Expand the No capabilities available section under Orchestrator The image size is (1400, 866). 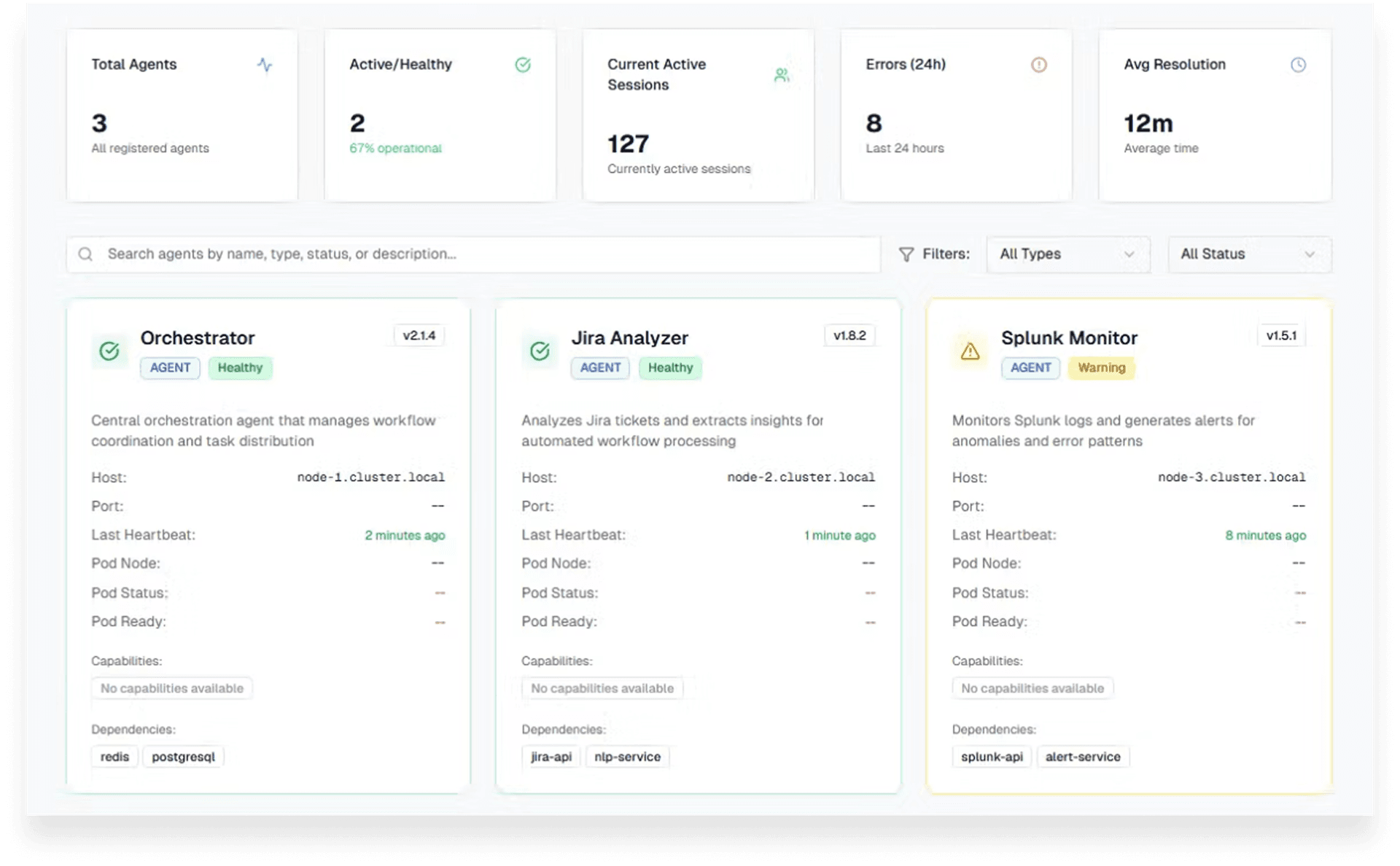171,687
